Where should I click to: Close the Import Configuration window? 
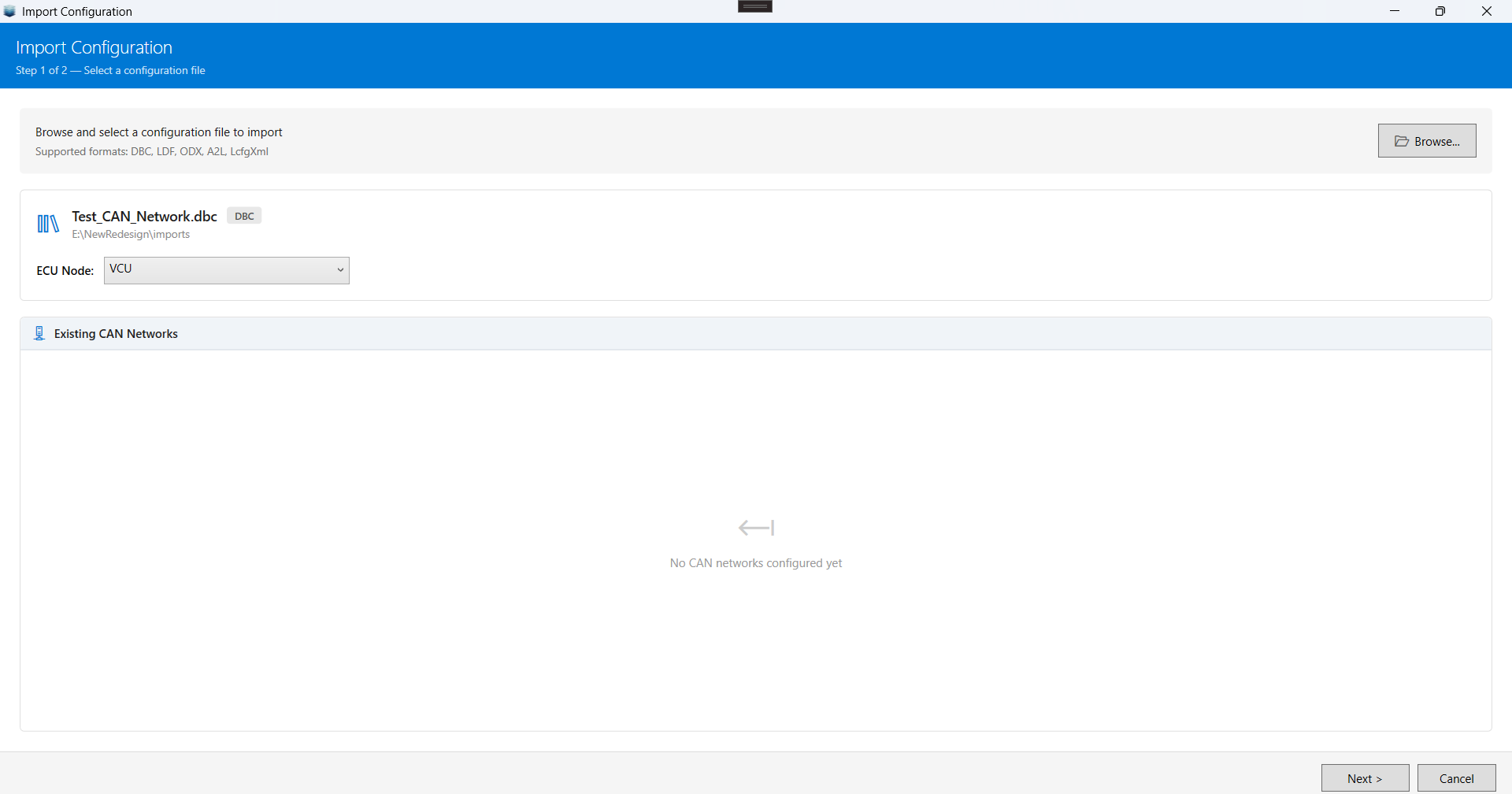[1487, 11]
